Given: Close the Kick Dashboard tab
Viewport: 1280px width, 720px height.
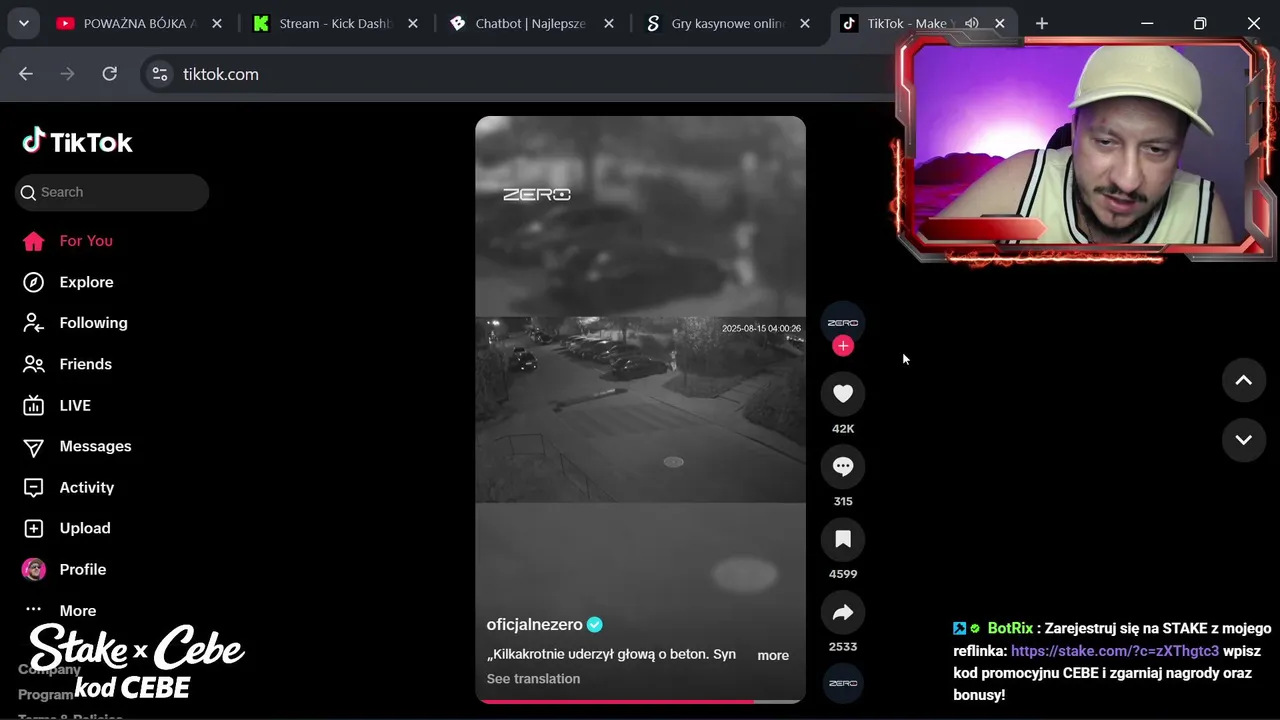Looking at the screenshot, I should (x=412, y=23).
